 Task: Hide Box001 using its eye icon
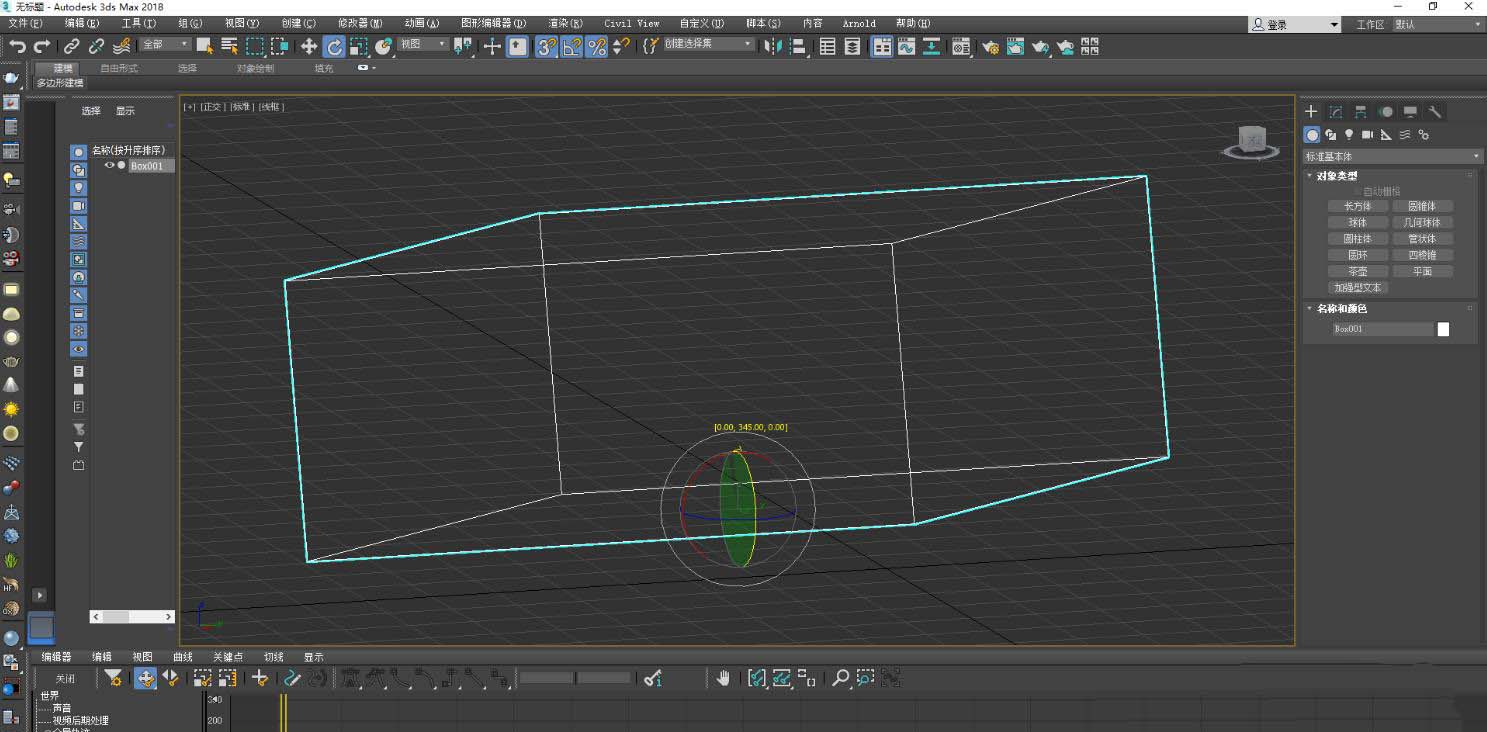110,166
